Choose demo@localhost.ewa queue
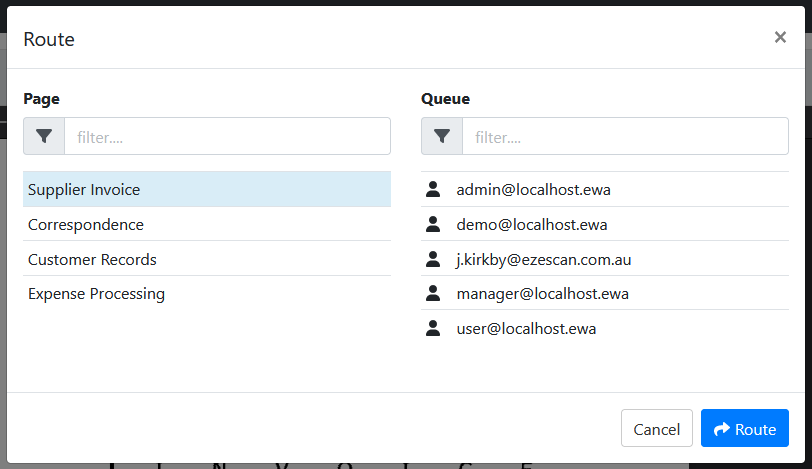The image size is (812, 469). click(532, 224)
